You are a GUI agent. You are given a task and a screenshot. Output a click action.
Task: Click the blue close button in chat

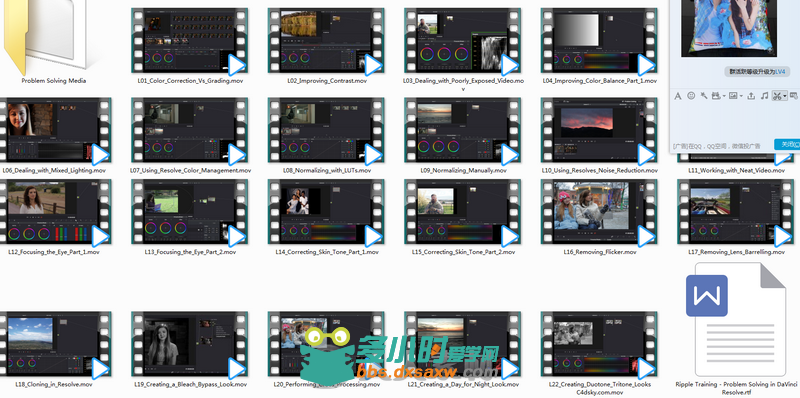click(x=787, y=144)
